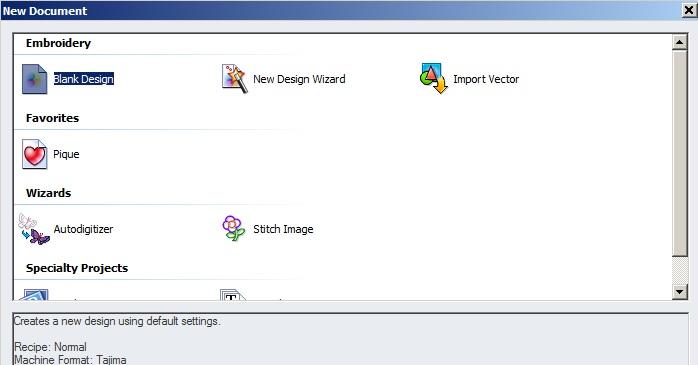
Task: Pick the partially visible T document icon
Action: tap(233, 295)
